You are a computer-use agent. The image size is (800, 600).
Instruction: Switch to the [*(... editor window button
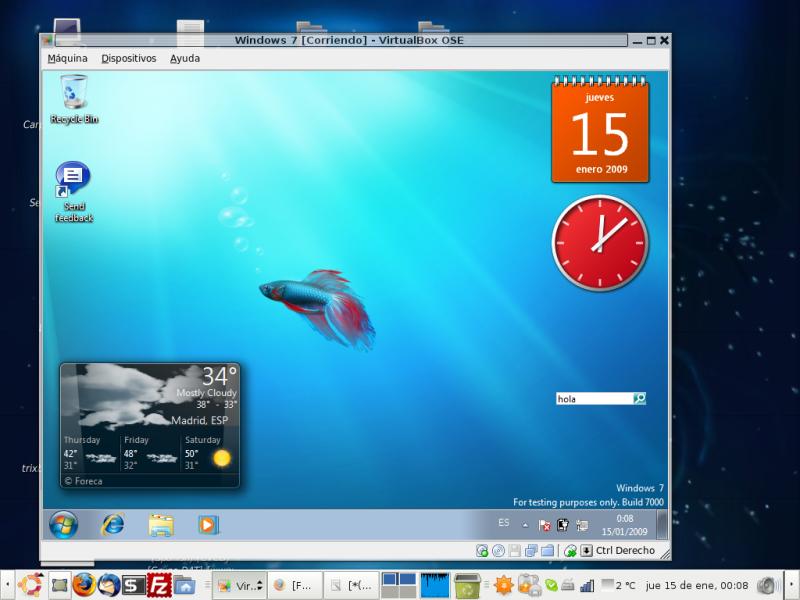352,586
